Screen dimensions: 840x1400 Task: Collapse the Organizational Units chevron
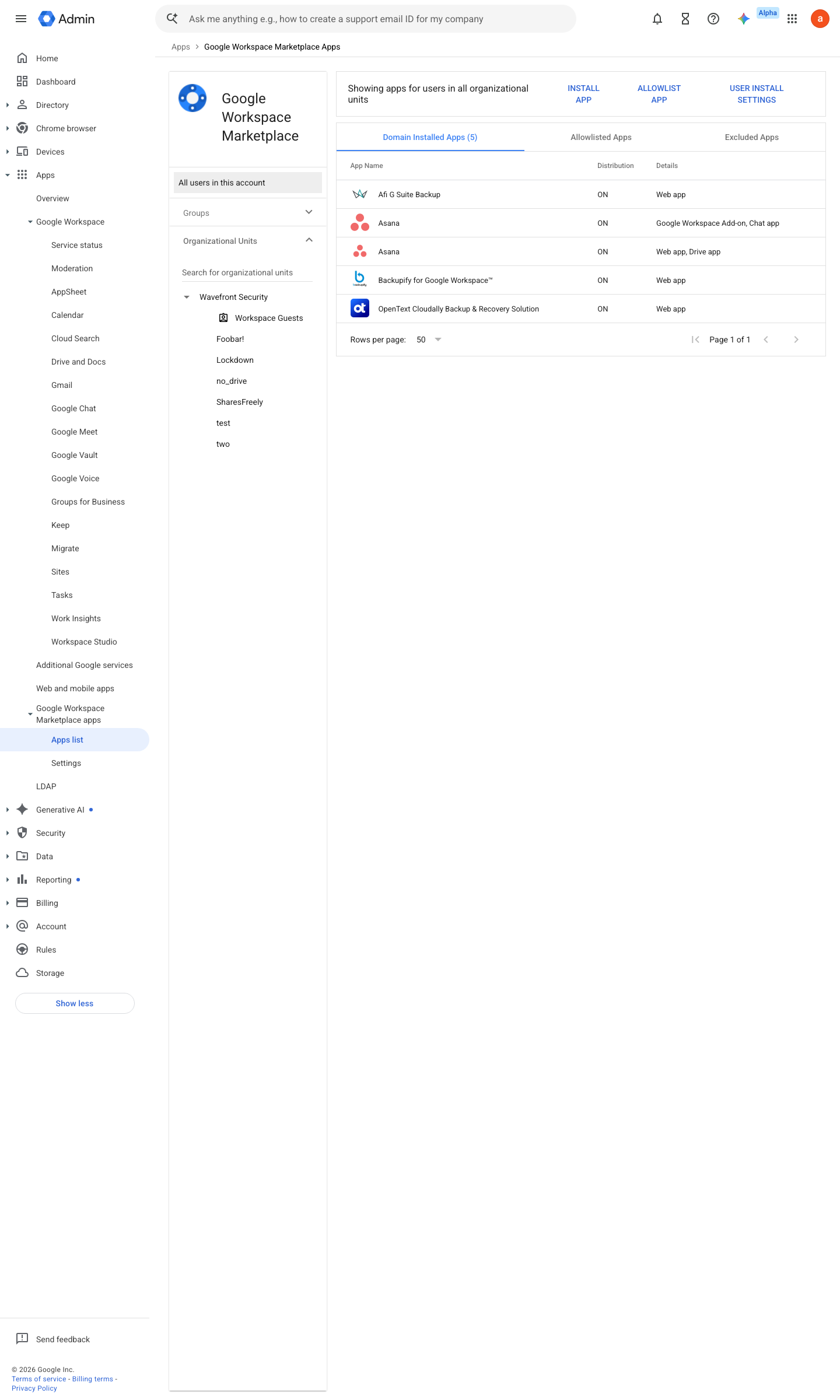click(309, 240)
